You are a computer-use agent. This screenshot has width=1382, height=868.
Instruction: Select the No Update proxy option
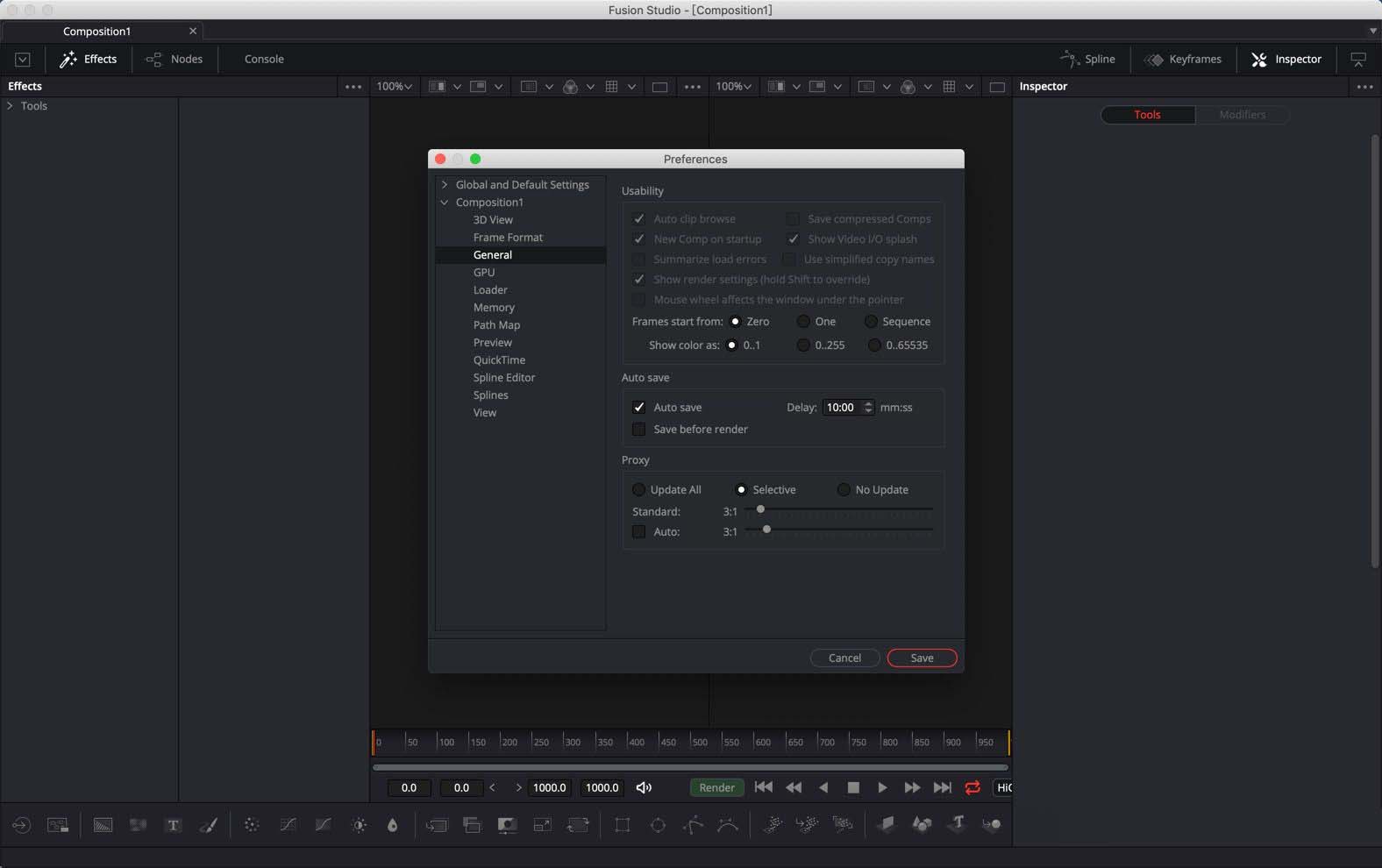844,490
